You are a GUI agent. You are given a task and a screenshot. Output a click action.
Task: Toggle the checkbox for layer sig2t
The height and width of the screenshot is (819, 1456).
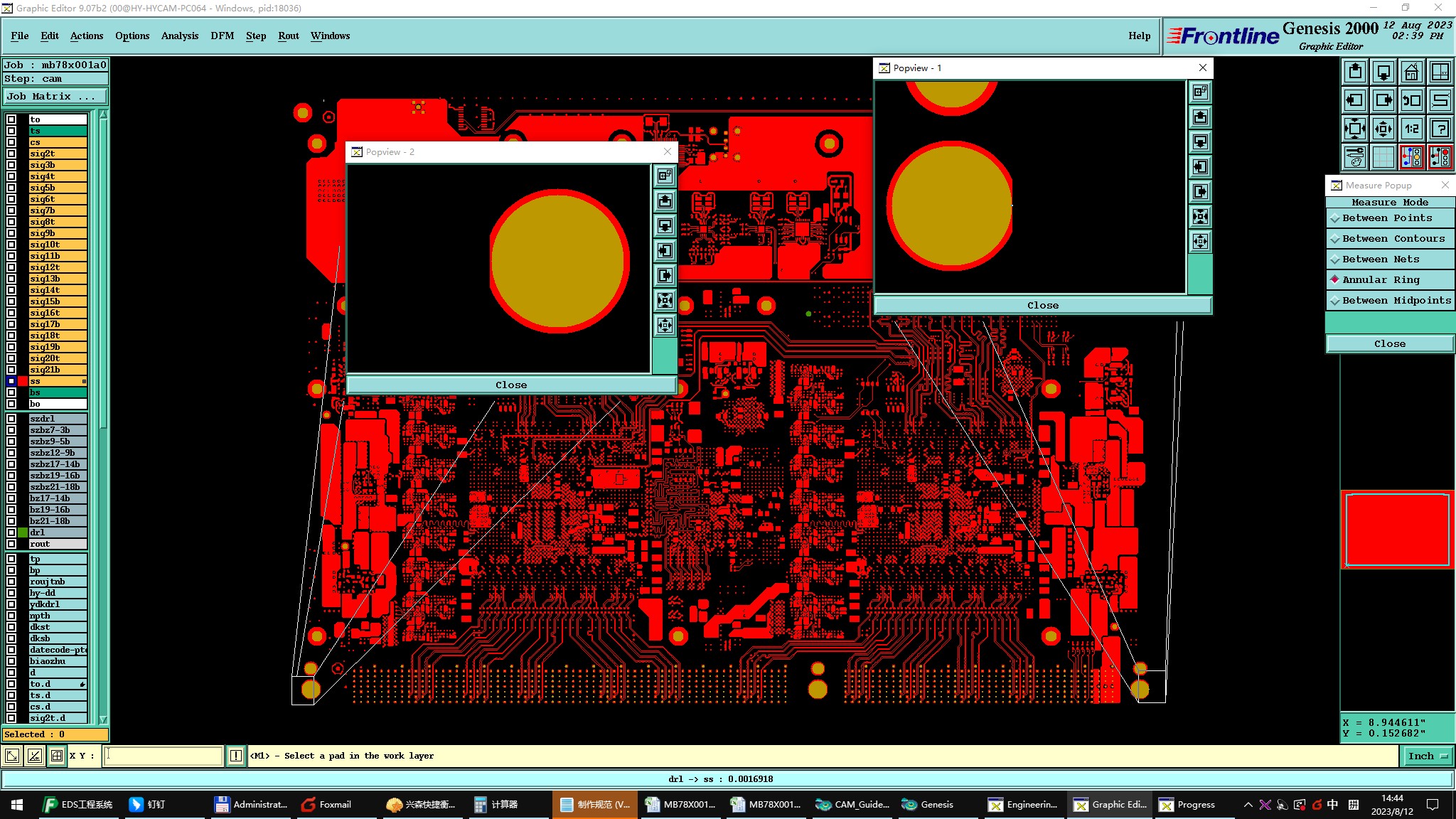tap(11, 154)
